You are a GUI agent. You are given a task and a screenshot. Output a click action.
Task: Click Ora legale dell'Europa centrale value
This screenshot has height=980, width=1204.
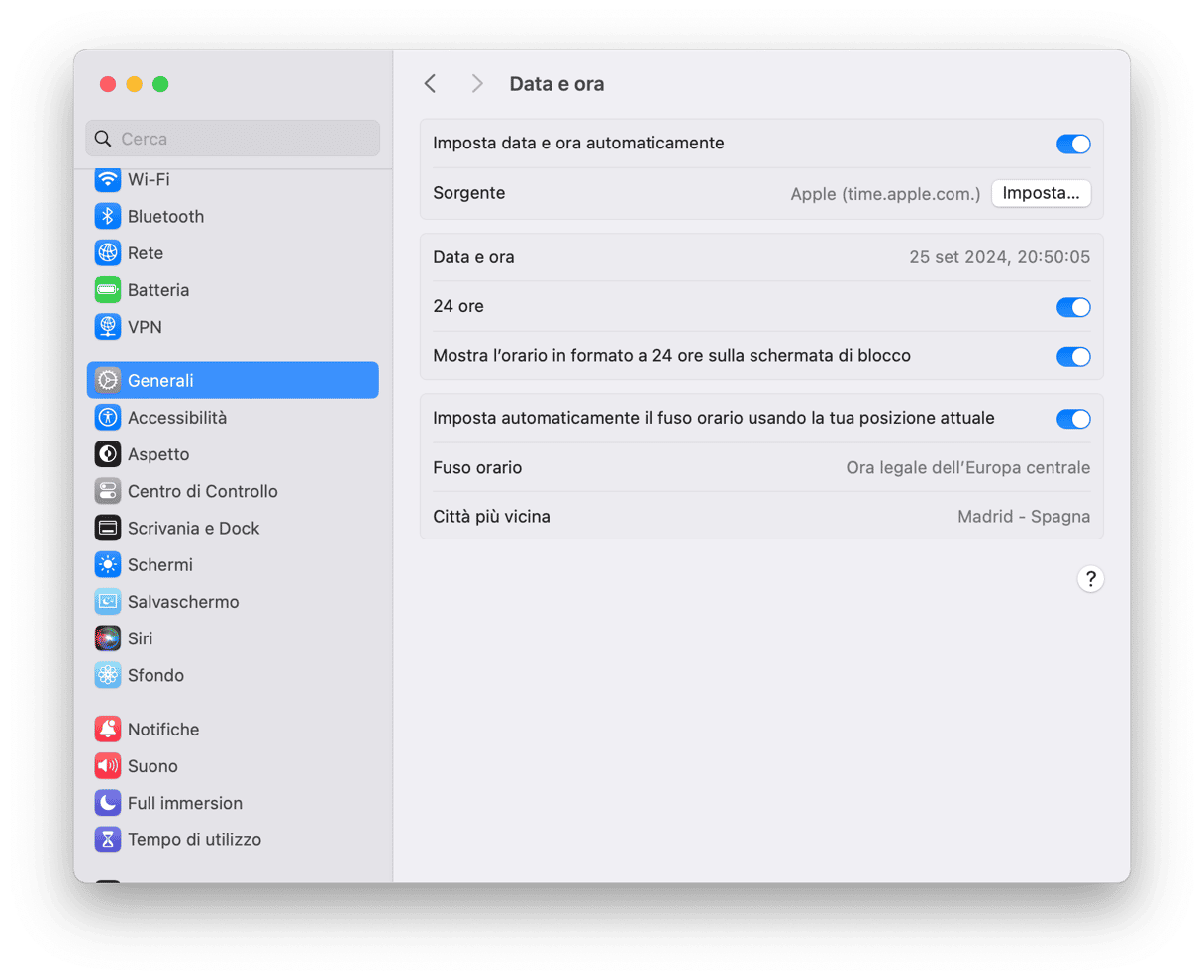pyautogui.click(x=968, y=467)
